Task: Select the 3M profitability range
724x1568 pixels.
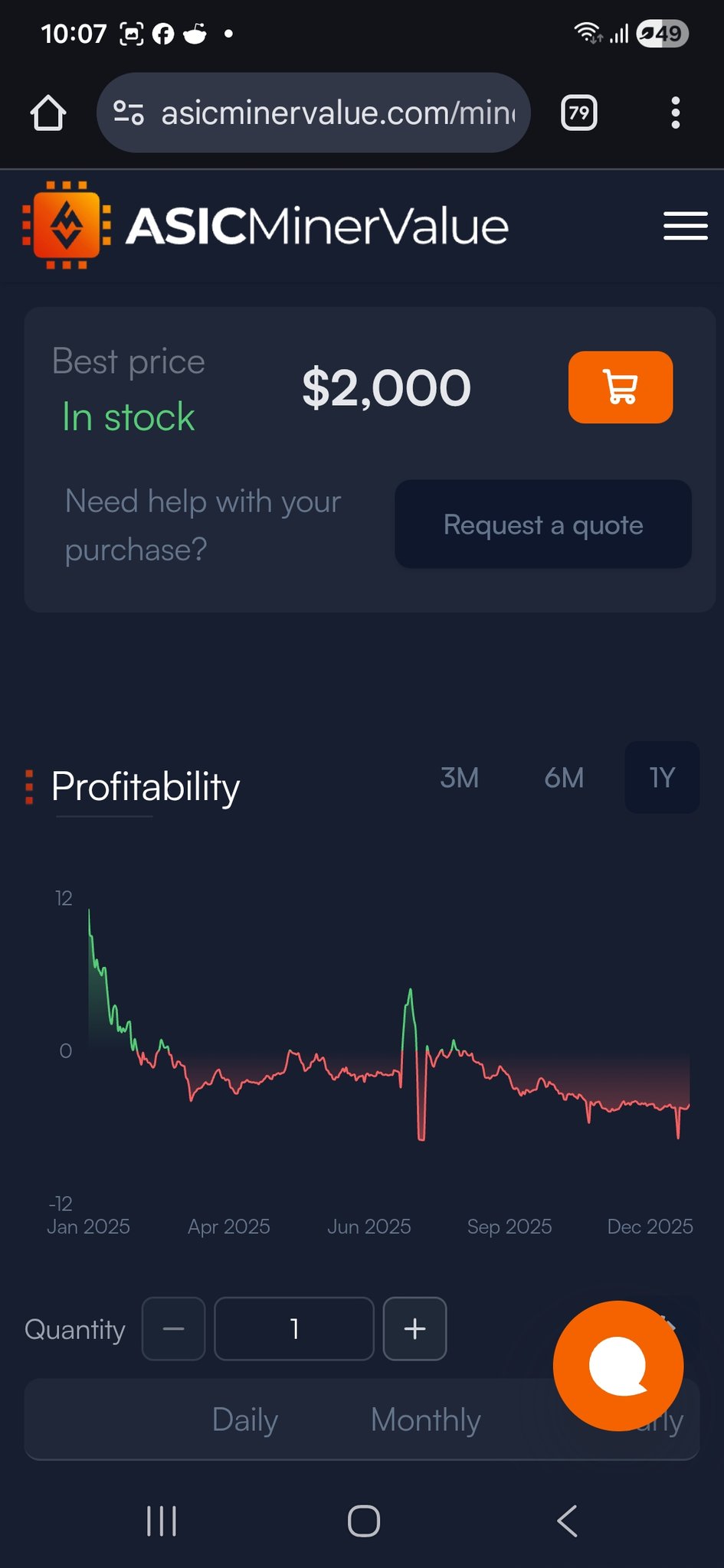Action: pos(459,778)
